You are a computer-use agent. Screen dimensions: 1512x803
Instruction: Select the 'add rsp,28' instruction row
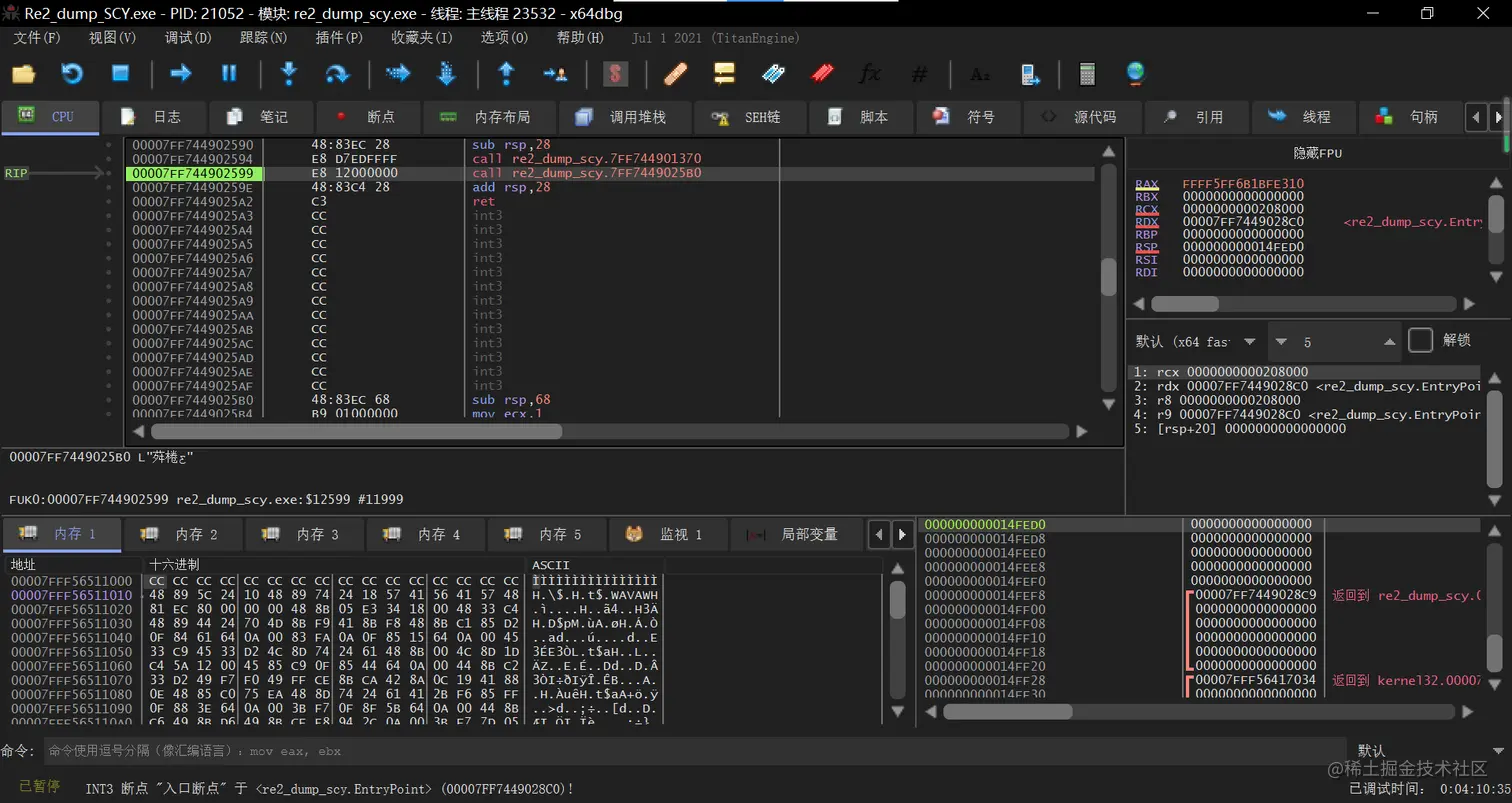[x=612, y=187]
